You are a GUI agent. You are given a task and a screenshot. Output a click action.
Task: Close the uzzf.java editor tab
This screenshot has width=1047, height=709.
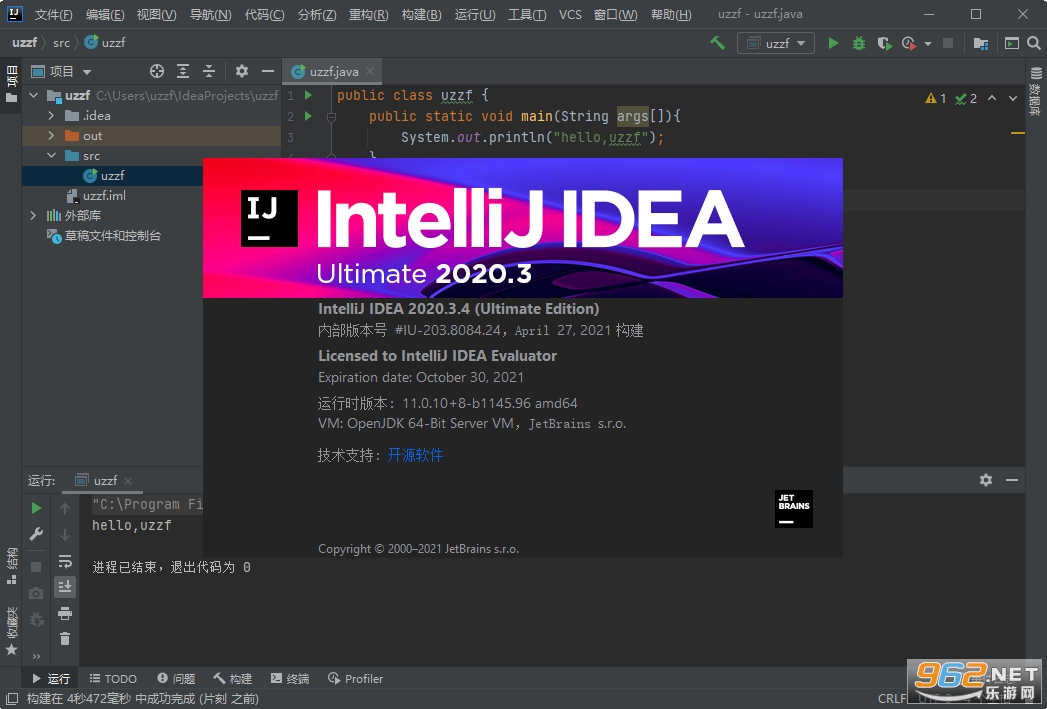pyautogui.click(x=370, y=71)
